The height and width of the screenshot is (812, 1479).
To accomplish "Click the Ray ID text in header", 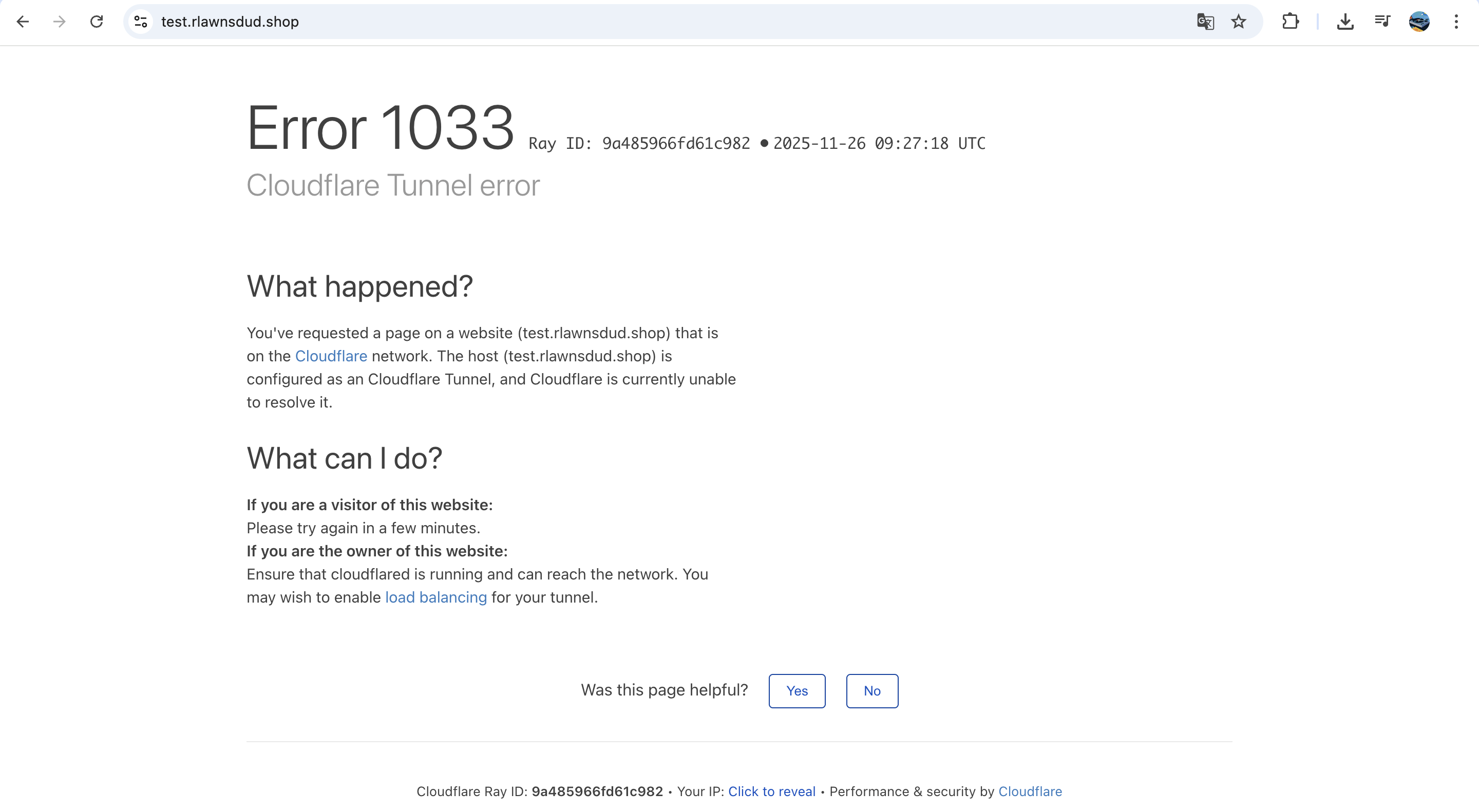I will [639, 144].
